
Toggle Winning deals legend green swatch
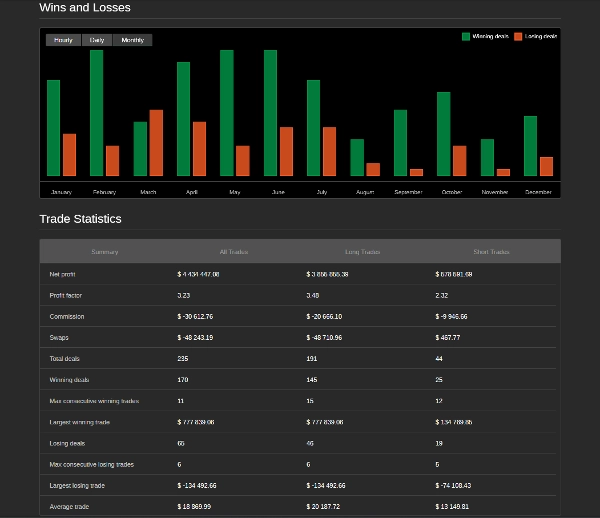tap(466, 36)
